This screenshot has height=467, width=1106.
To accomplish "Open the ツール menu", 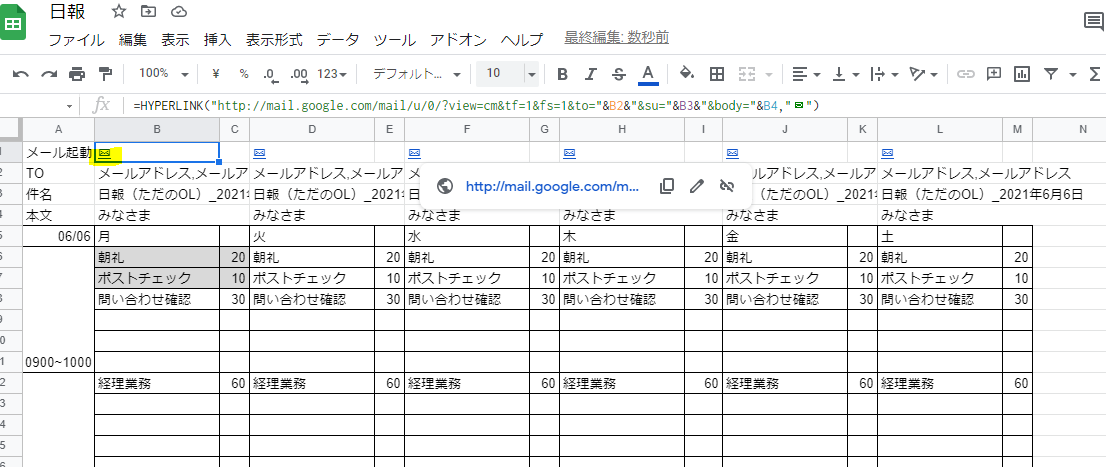I will coord(394,40).
